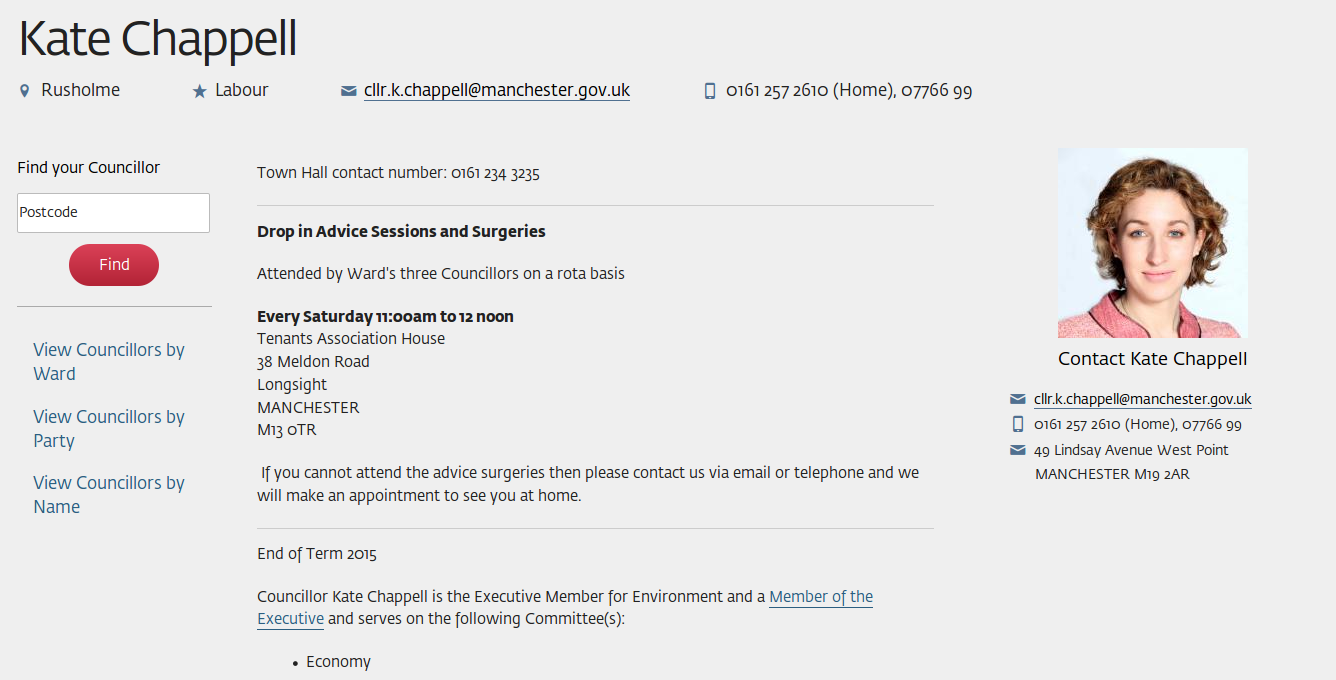Click the Contact Kate Chappell heading
Viewport: 1336px width, 680px height.
coord(1152,359)
